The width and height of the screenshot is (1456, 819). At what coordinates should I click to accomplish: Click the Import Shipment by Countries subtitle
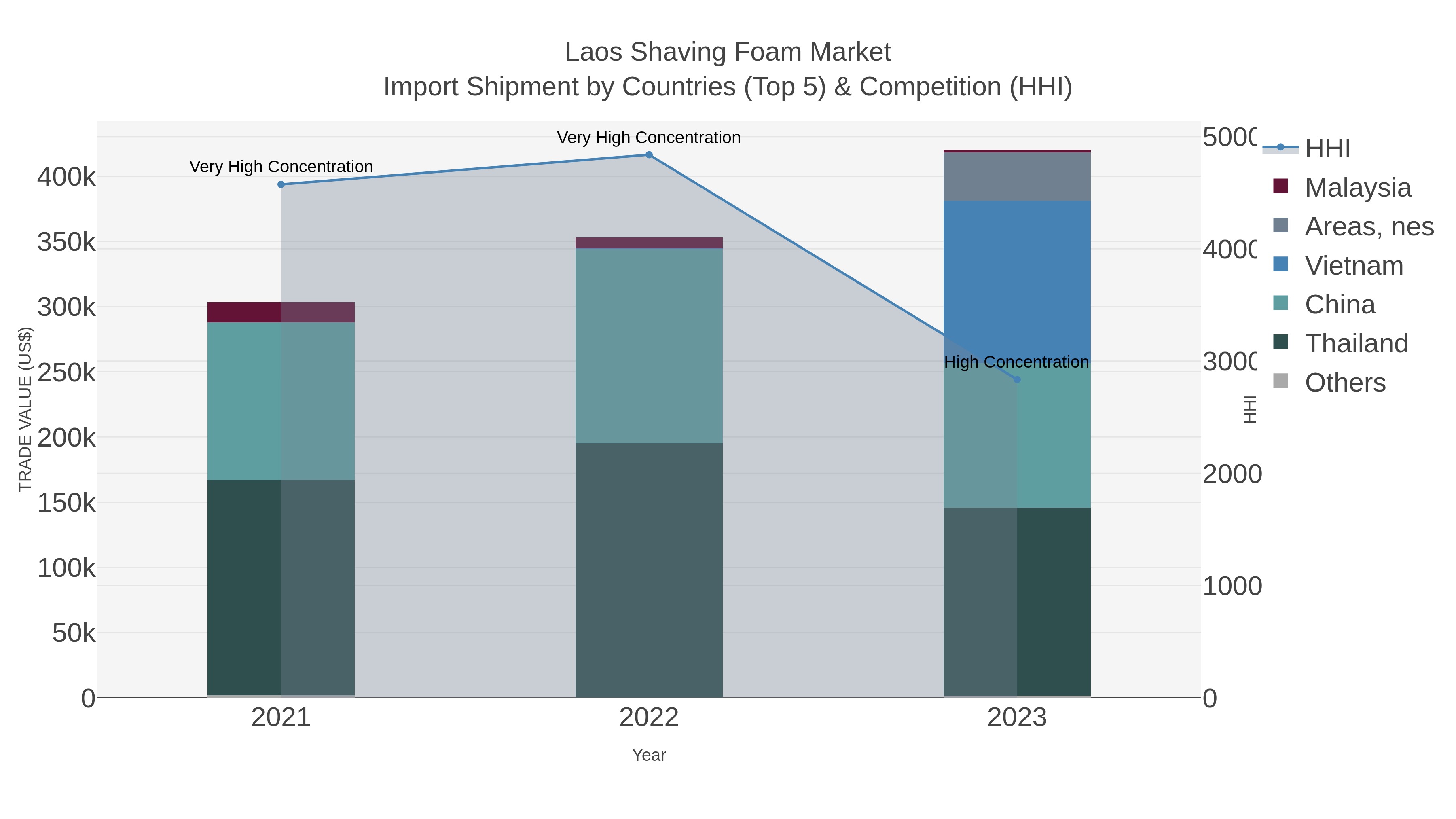(x=728, y=87)
